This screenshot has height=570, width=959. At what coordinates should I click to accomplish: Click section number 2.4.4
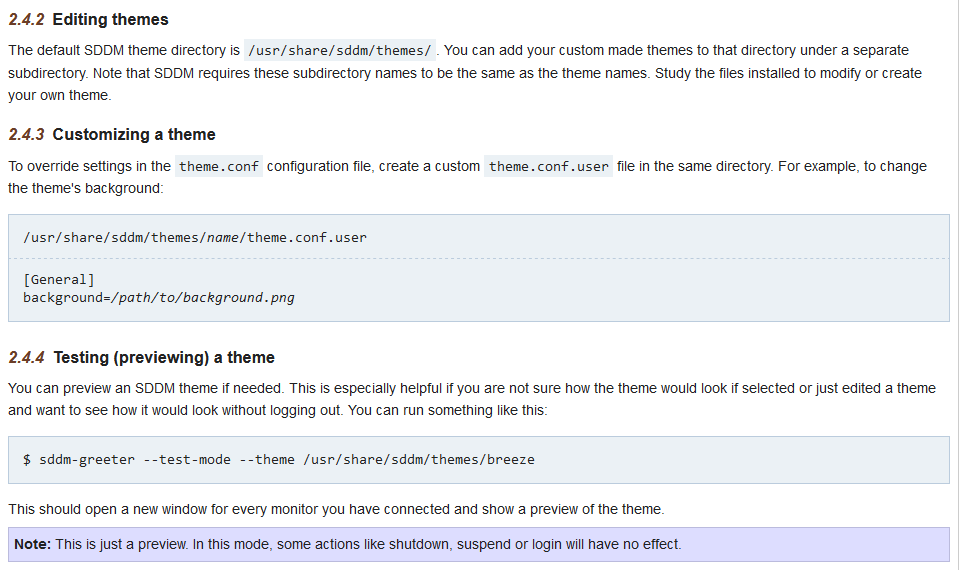click(26, 357)
